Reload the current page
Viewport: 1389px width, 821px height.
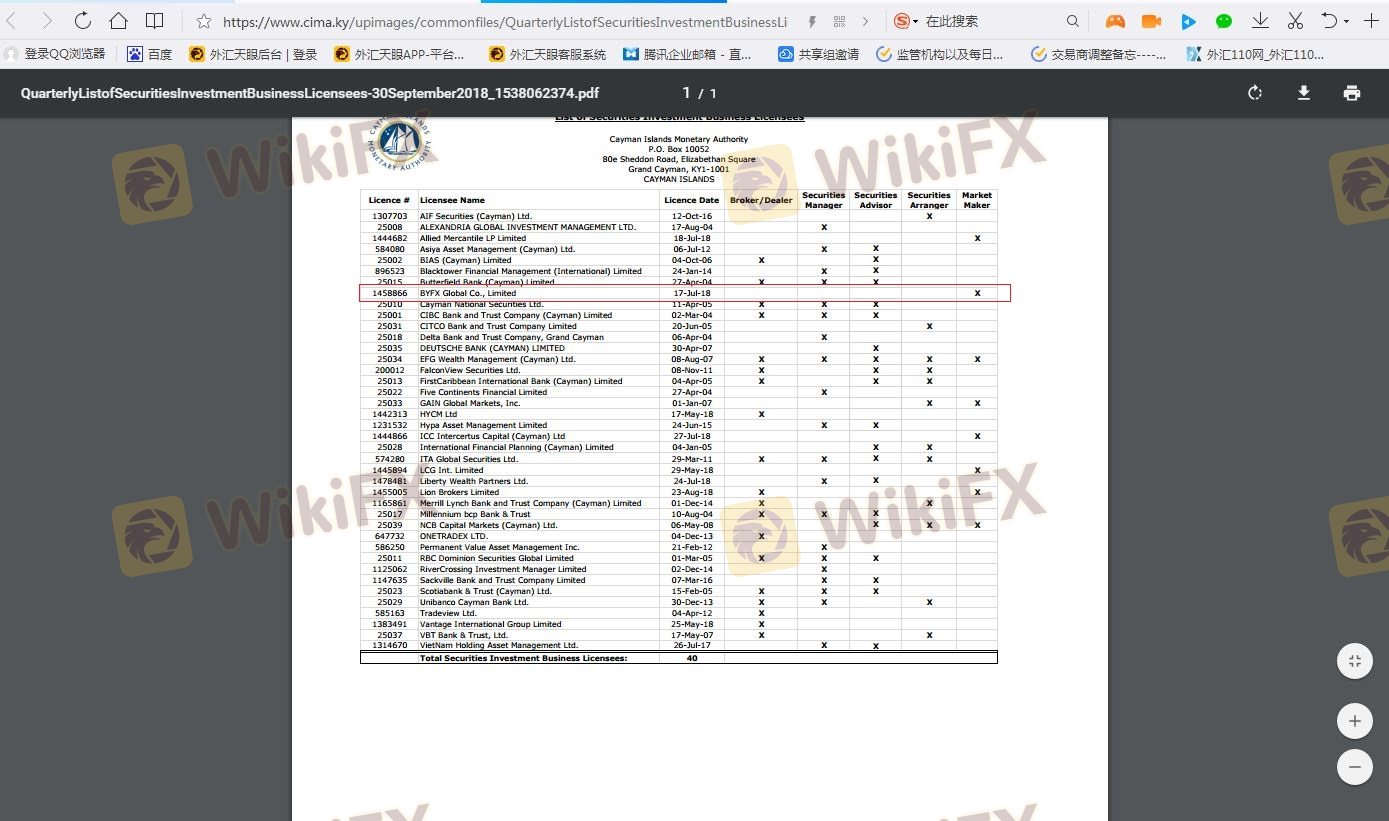83,21
